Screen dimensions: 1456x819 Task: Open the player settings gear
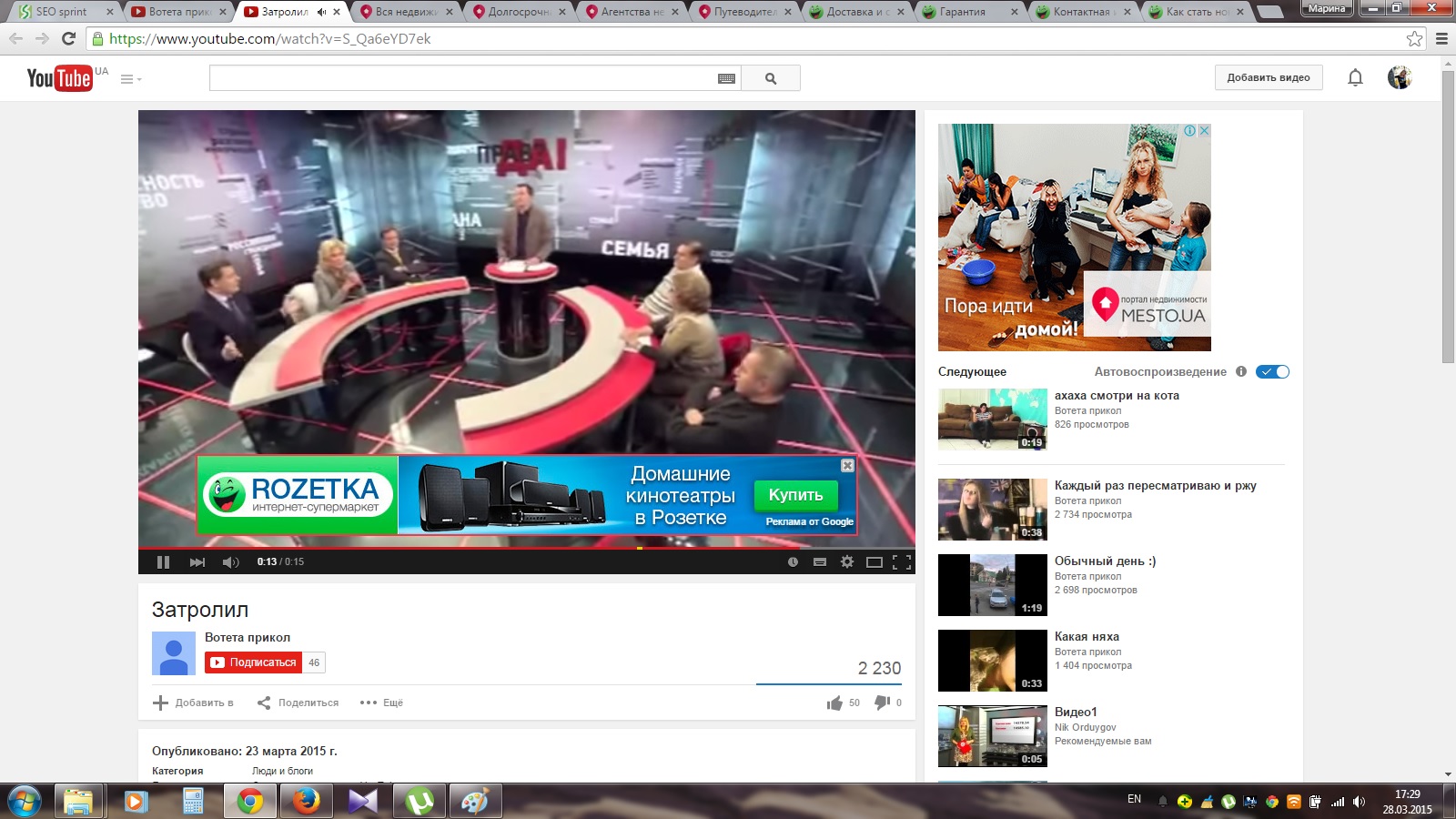[x=847, y=562]
